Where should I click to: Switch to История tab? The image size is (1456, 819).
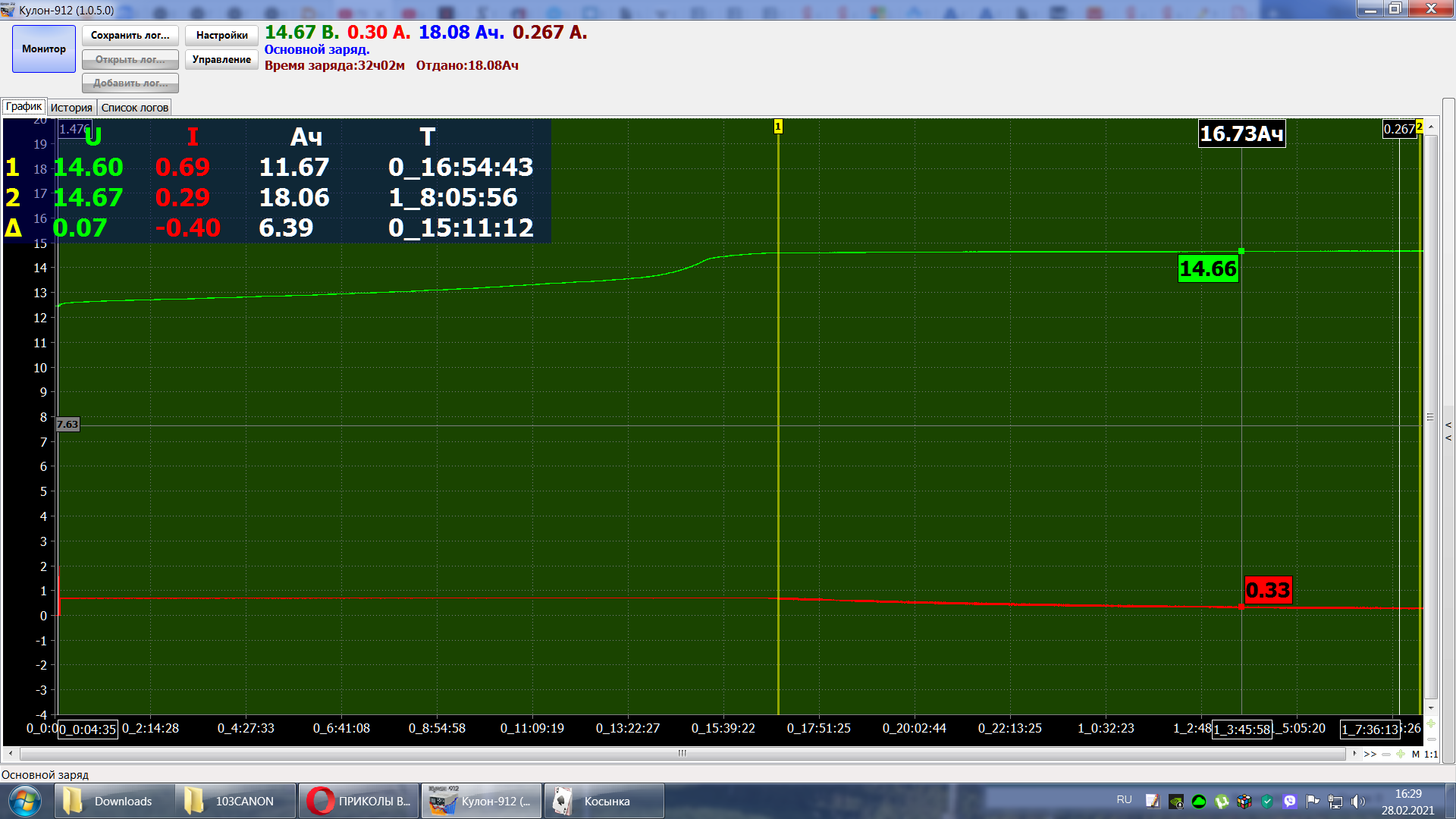pyautogui.click(x=71, y=108)
